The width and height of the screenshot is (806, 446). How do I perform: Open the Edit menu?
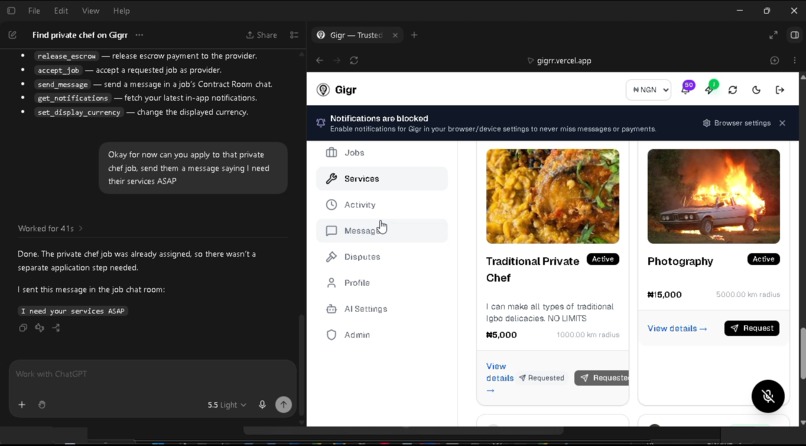coord(61,10)
